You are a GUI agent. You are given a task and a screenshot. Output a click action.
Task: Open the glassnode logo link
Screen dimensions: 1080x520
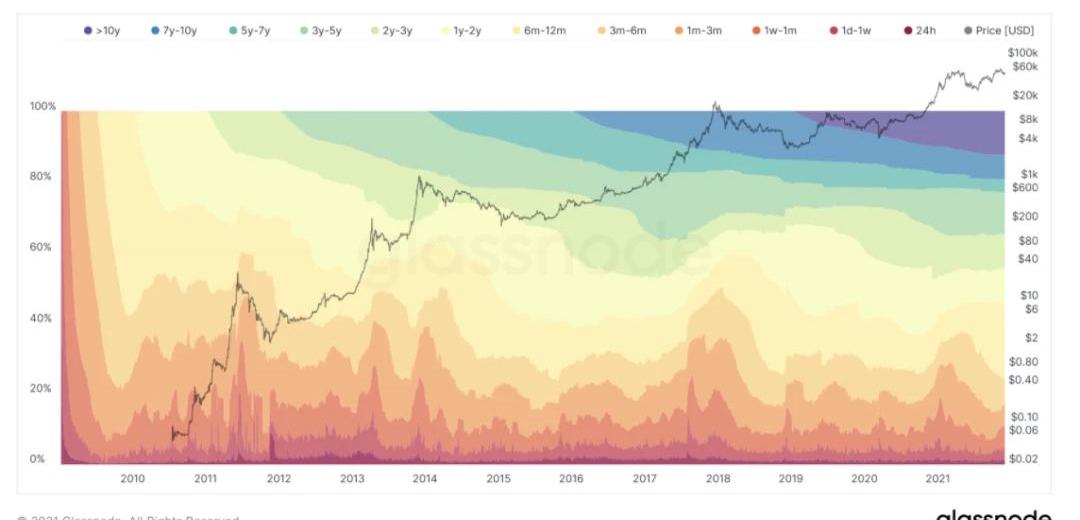[992, 515]
